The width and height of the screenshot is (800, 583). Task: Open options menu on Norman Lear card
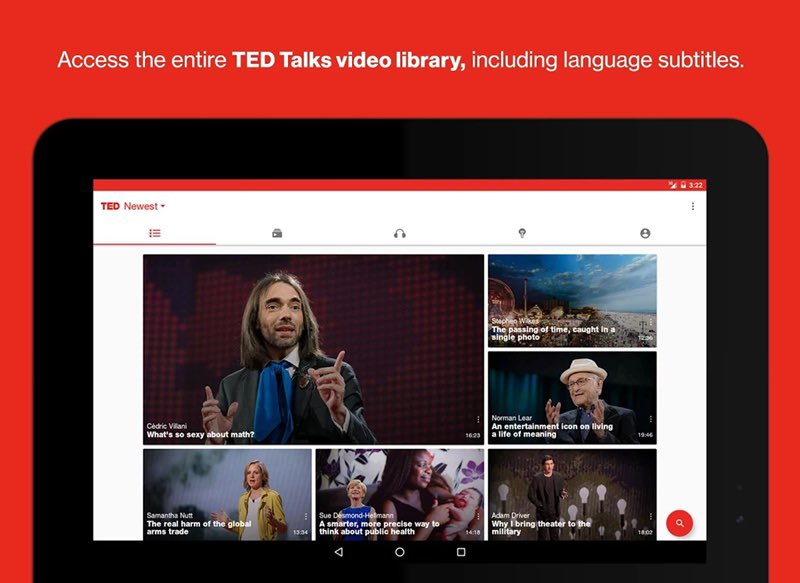651,419
